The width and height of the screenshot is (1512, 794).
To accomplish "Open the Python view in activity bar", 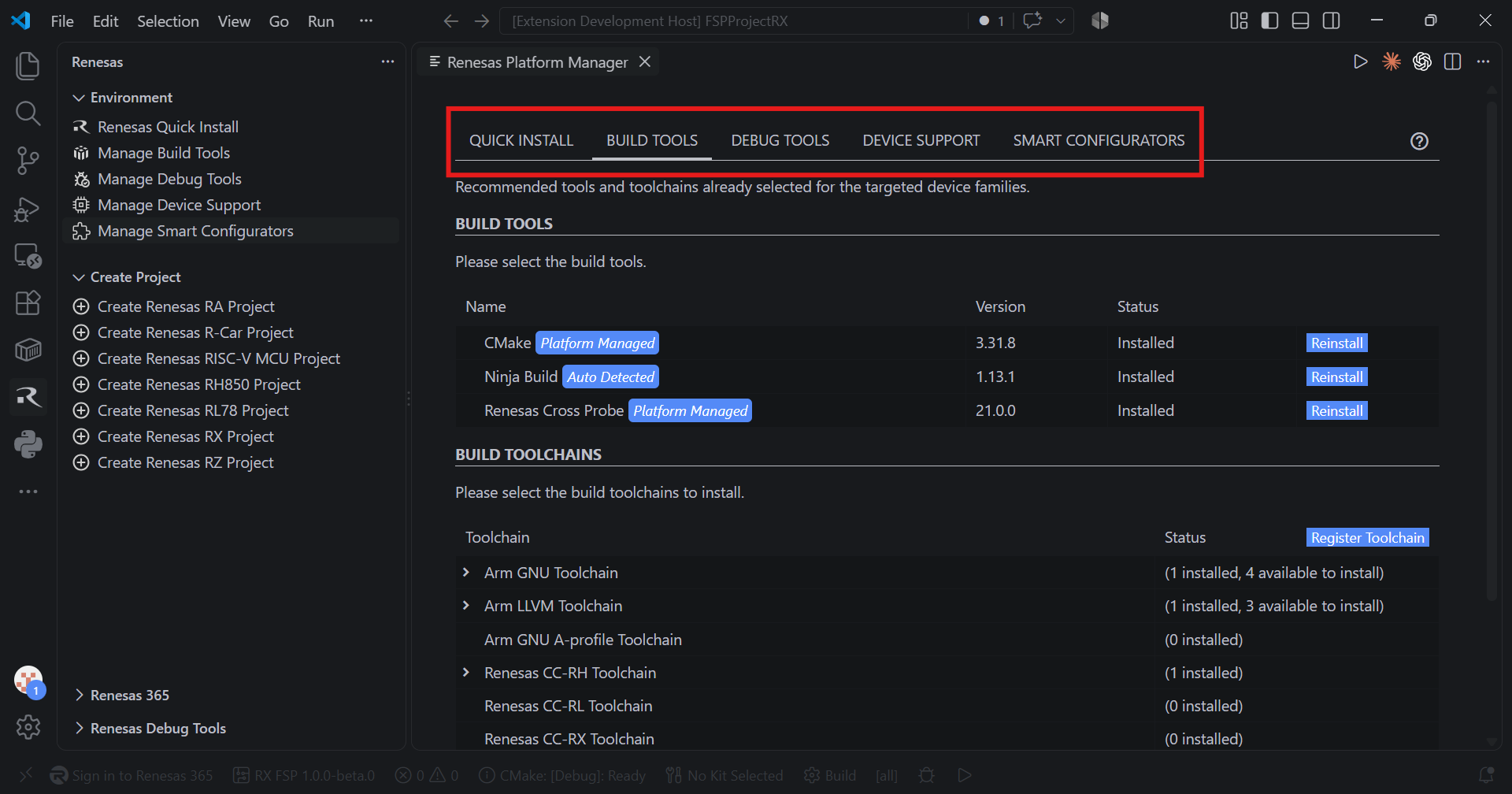I will click(28, 444).
